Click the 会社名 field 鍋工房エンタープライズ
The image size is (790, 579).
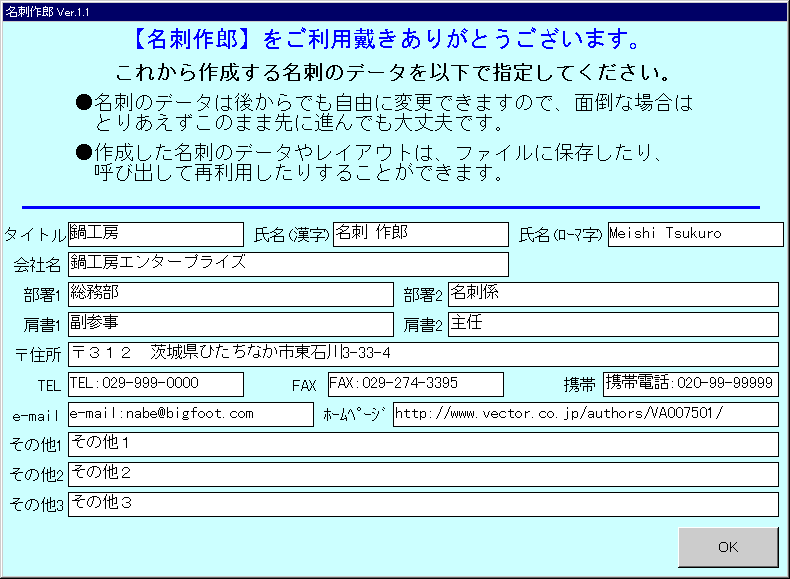[288, 264]
